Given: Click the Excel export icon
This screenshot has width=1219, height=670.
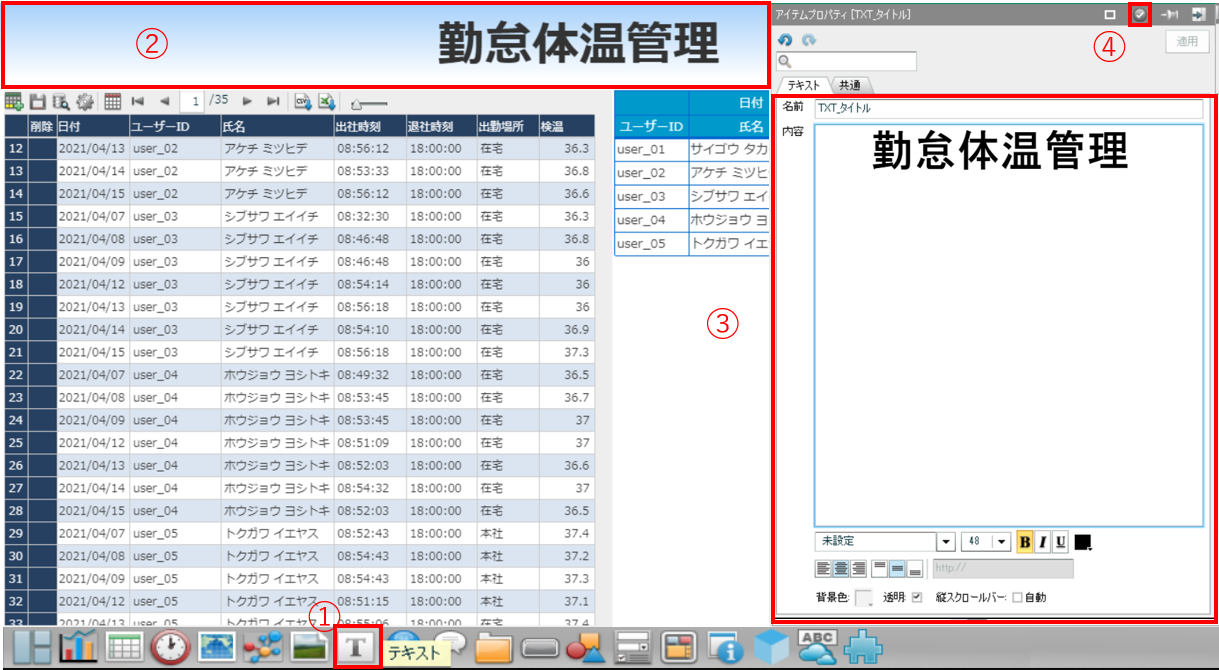Looking at the screenshot, I should tap(326, 101).
